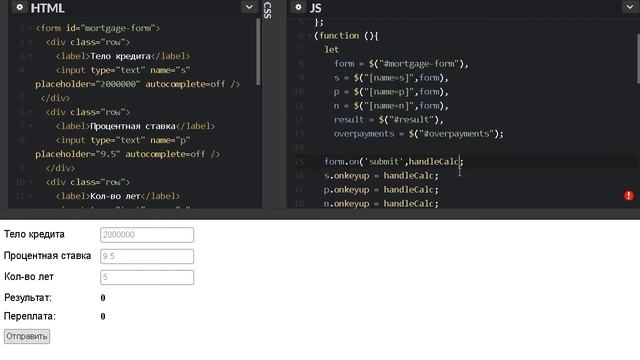Submit the form with Отправить button
Viewport: 640px width, 360px height.
(x=27, y=336)
